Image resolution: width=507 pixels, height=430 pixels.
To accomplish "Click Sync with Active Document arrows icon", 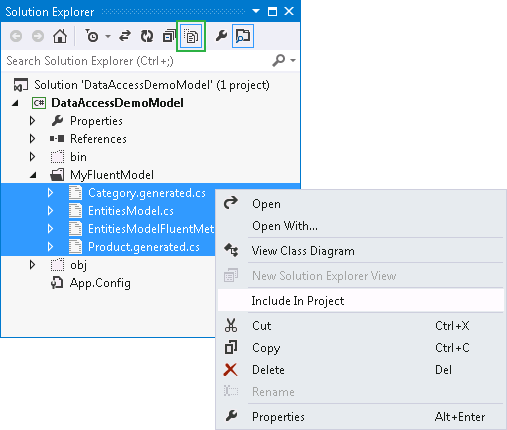I will point(125,36).
